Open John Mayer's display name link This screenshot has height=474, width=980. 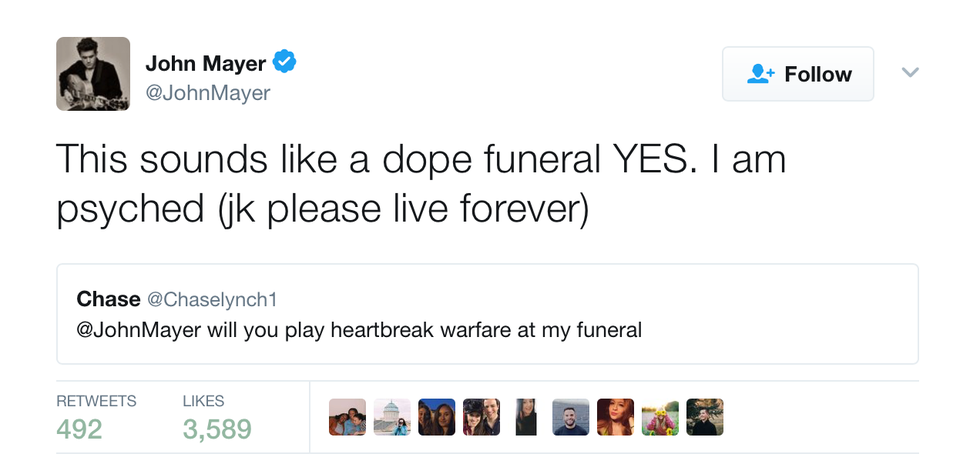click(205, 63)
